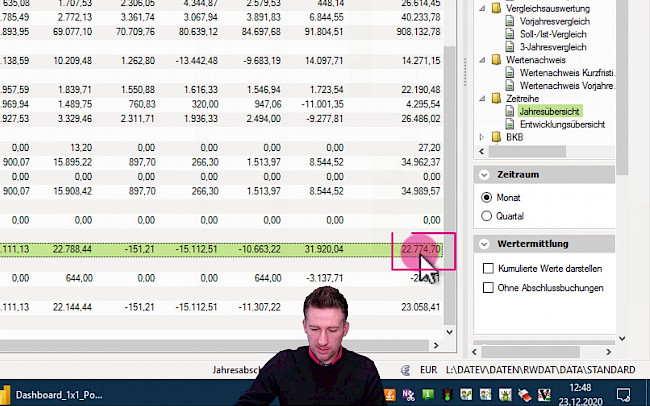Image resolution: width=650 pixels, height=406 pixels.
Task: Collapse the Vergleichsauswertung tree node triangle
Action: [482, 9]
